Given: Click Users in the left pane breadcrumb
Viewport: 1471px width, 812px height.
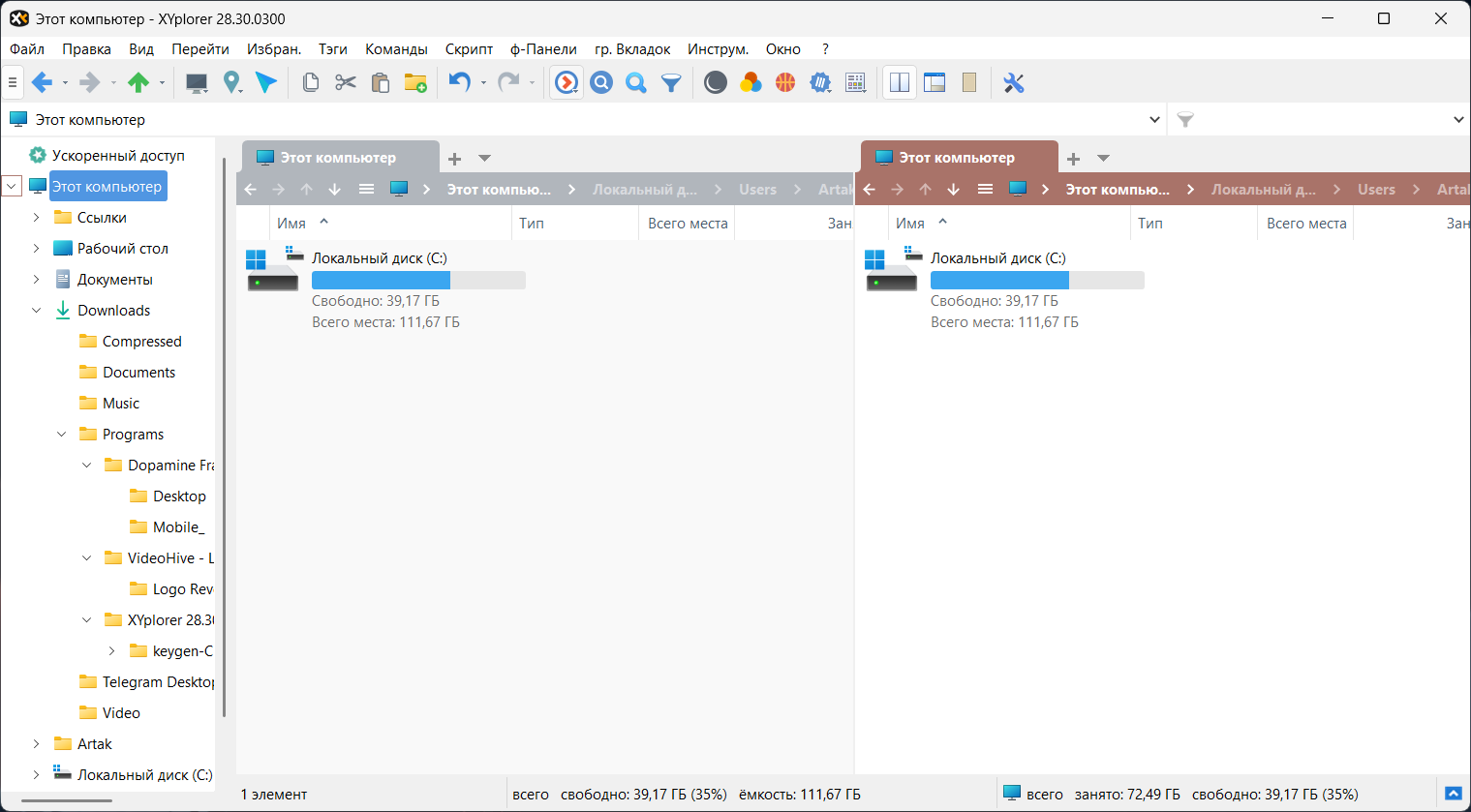Looking at the screenshot, I should (757, 190).
